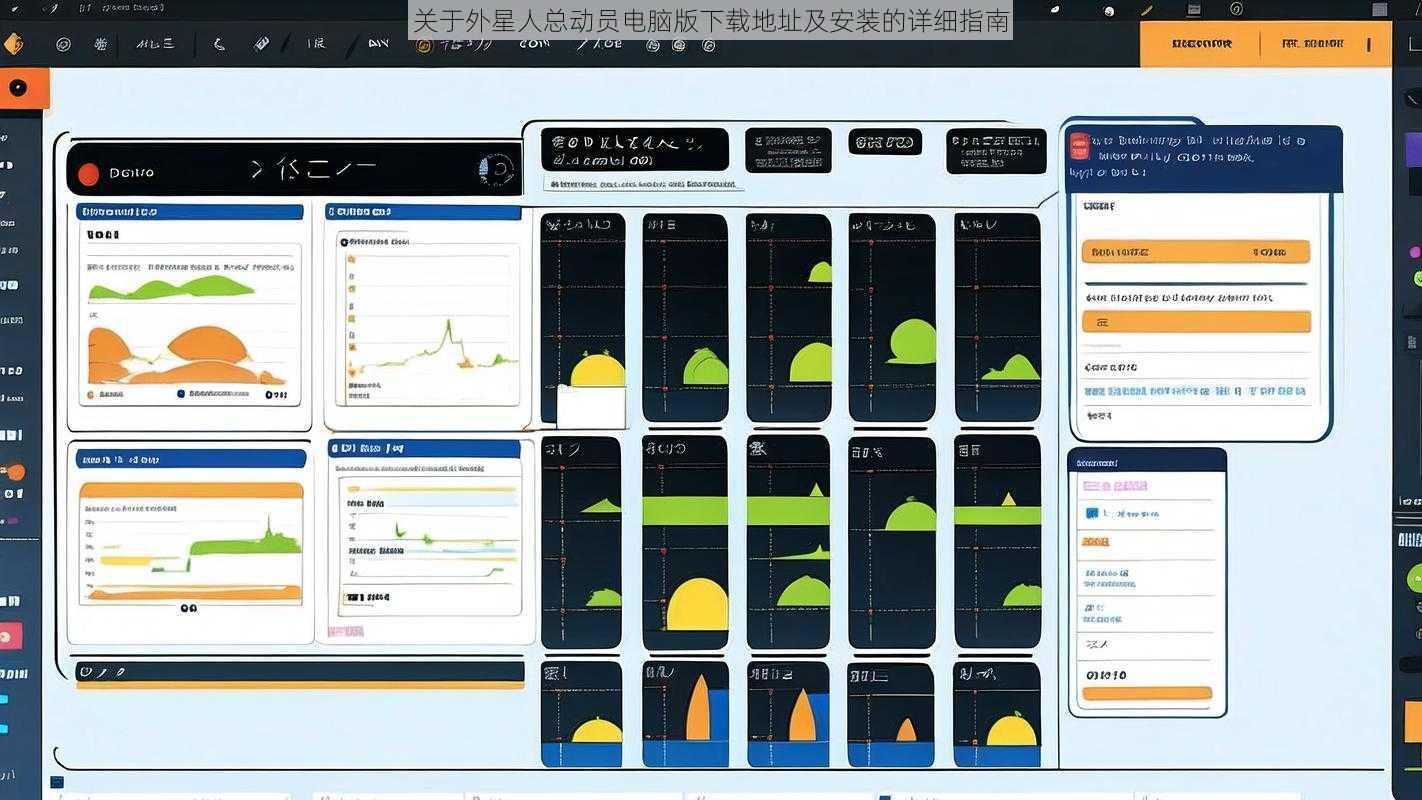Viewport: 1422px width, 800px height.
Task: Tick the blue checkbox in the lower-right panel
Action: pos(1091,513)
